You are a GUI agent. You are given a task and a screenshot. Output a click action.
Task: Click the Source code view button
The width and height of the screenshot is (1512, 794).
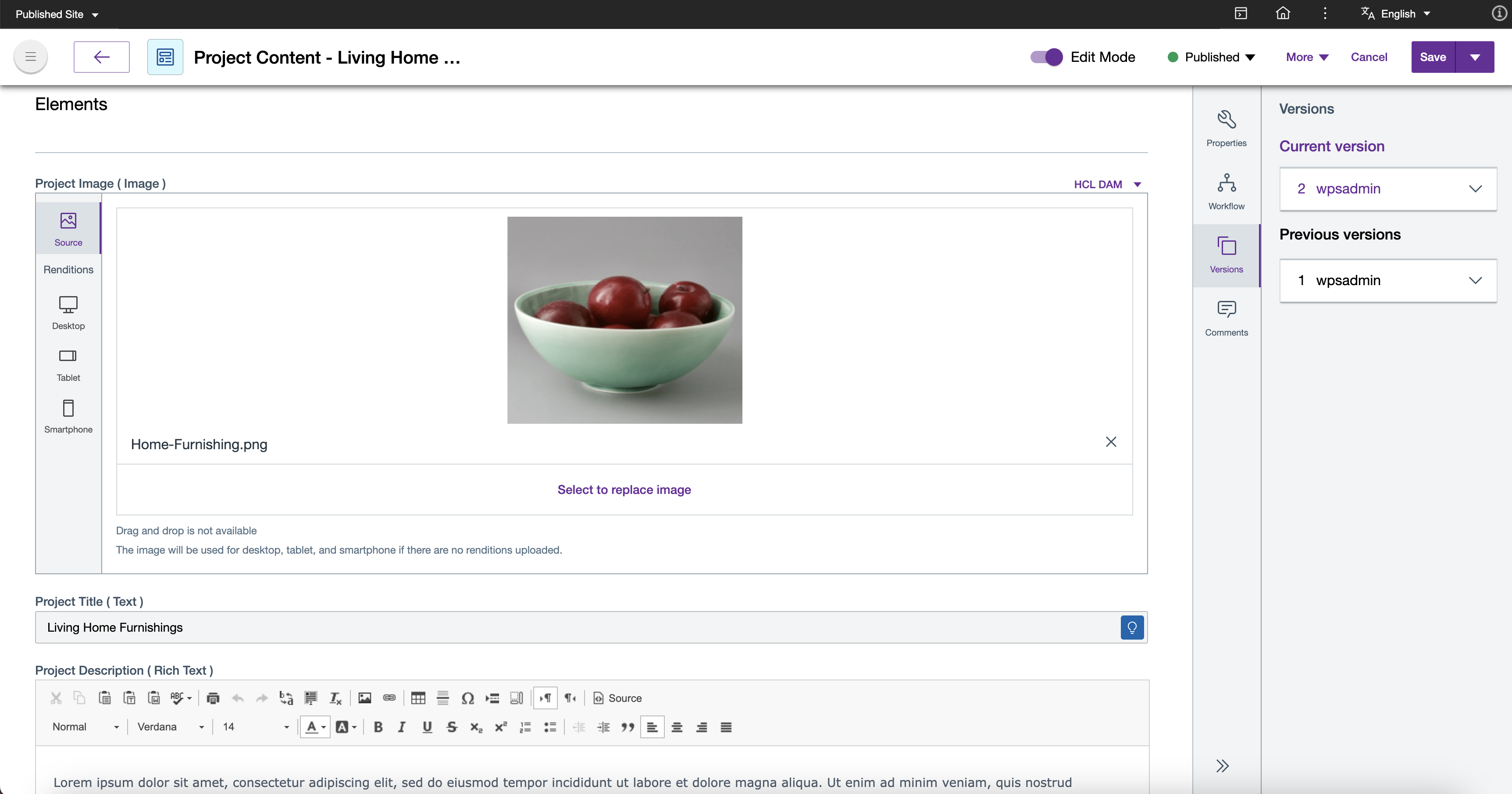(x=617, y=697)
